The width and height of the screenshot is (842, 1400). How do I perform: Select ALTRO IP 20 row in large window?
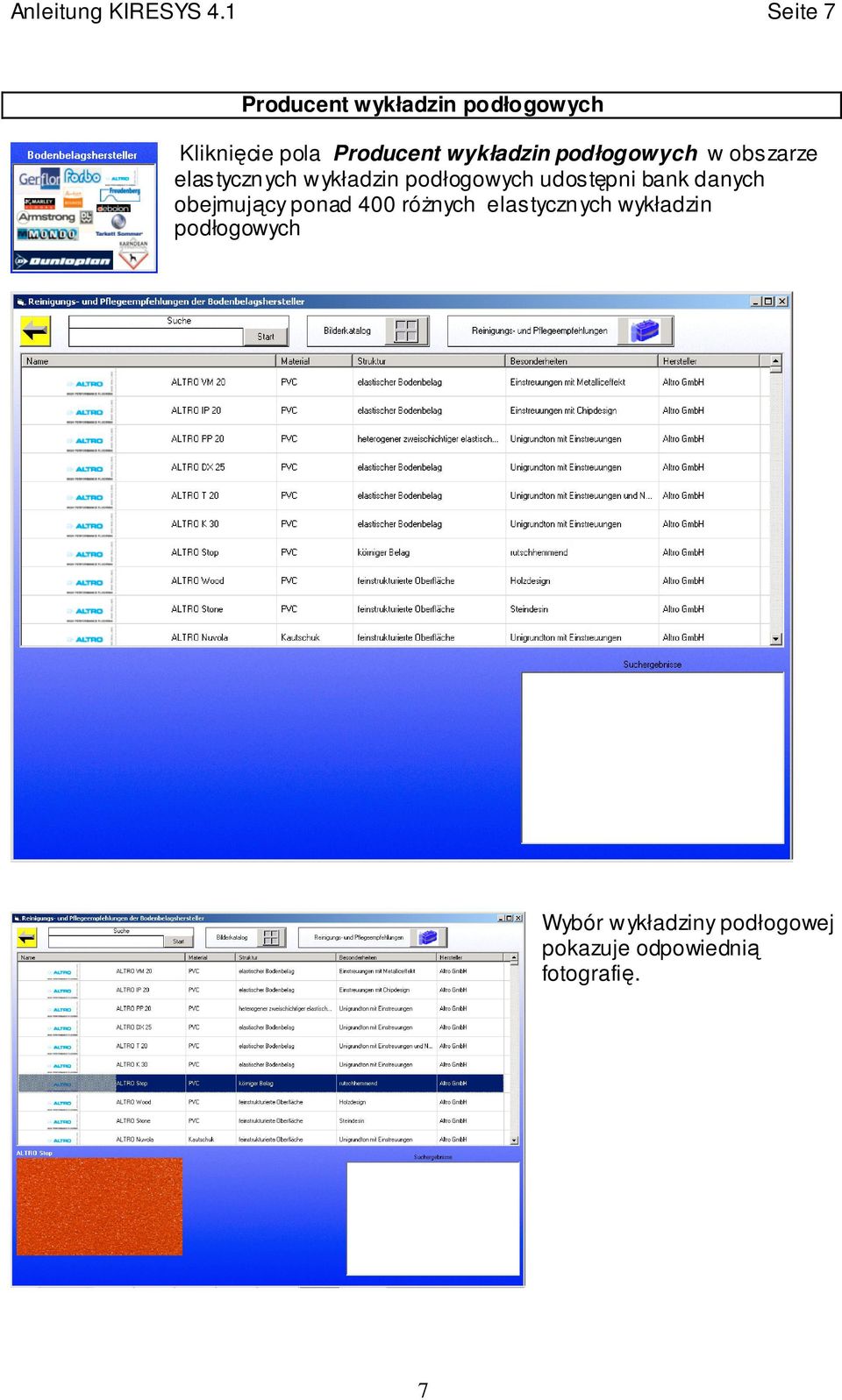pos(395,410)
